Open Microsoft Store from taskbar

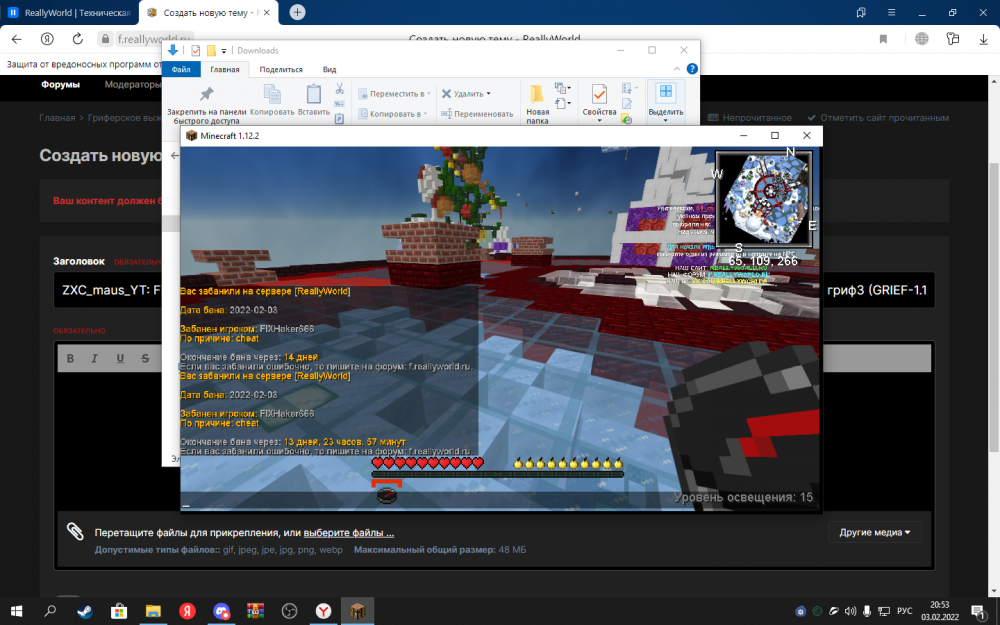[x=119, y=611]
